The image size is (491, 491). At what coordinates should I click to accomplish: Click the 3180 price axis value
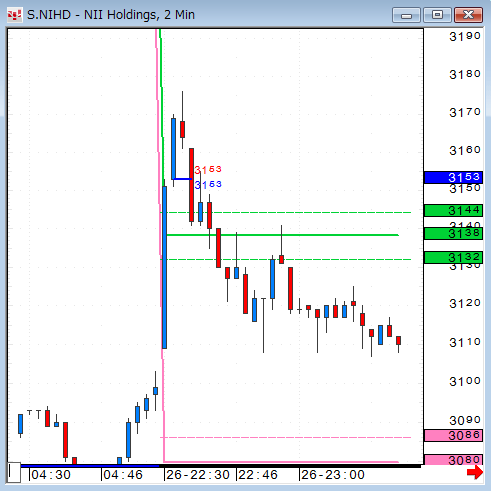pyautogui.click(x=465, y=74)
